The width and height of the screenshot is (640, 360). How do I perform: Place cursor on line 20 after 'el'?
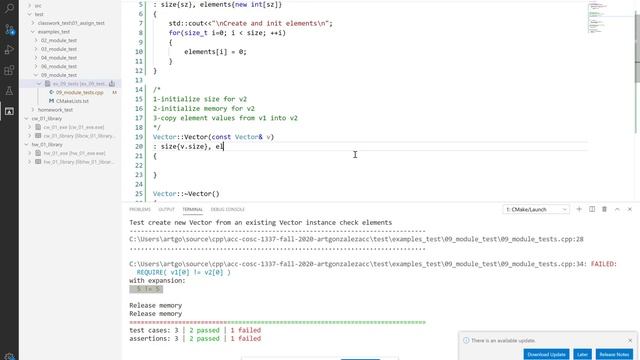click(224, 147)
